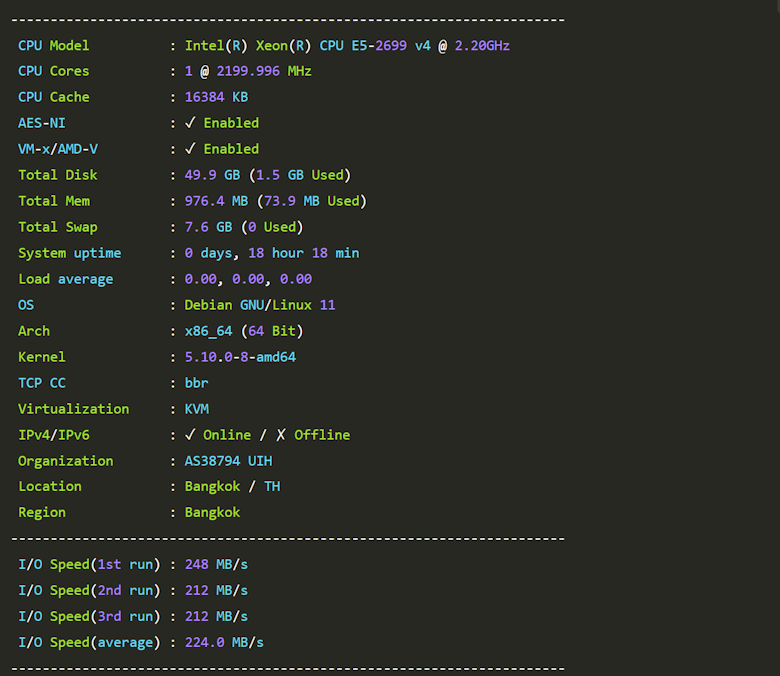The height and width of the screenshot is (676, 780).
Task: Click the Debian GNU/Linux 11 OS text
Action: [260, 305]
